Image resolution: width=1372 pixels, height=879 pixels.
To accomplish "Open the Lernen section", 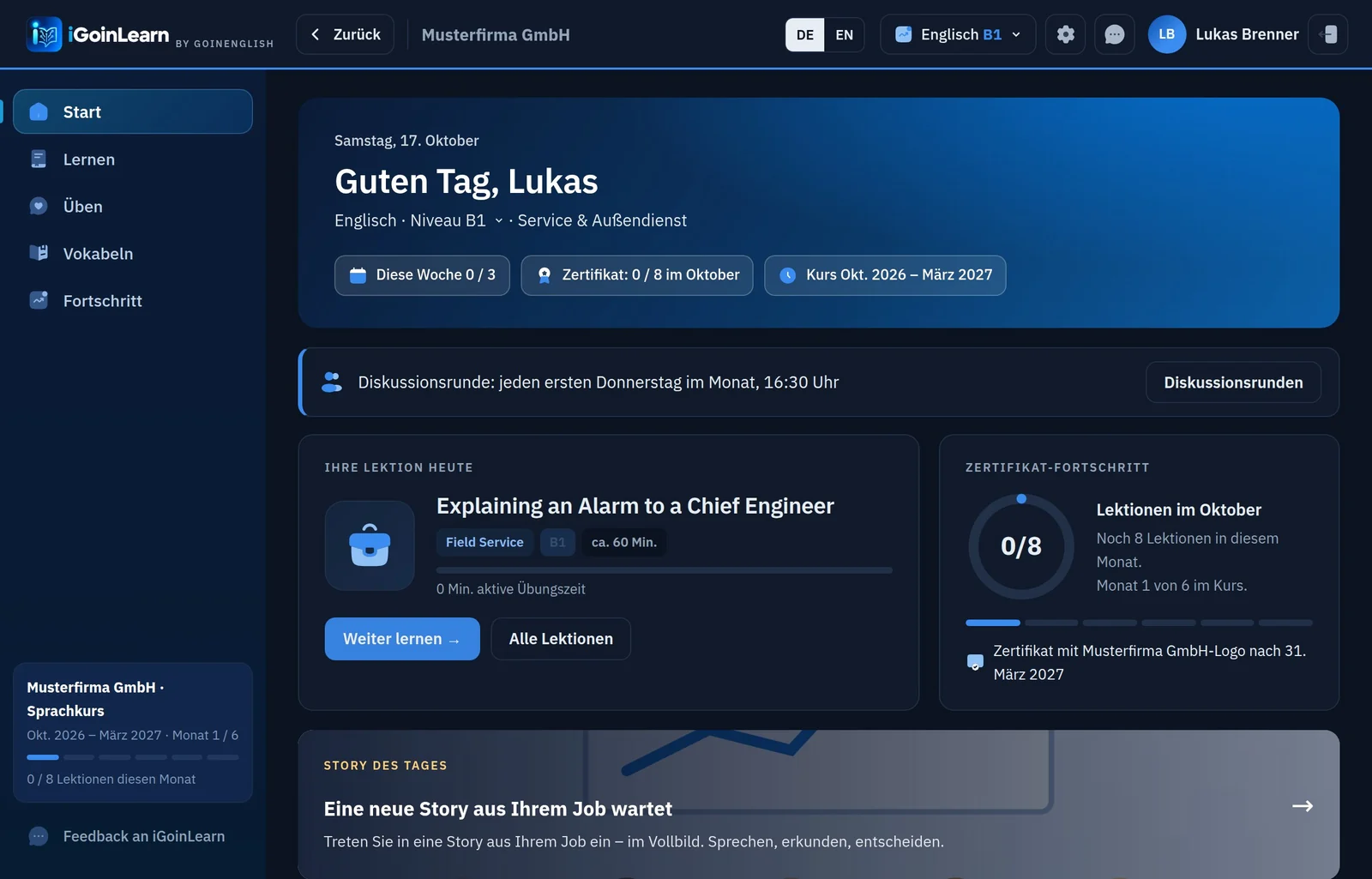I will [133, 160].
